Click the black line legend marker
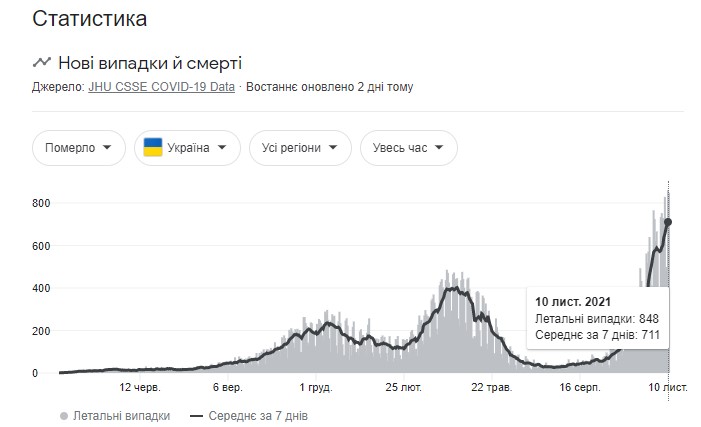The height and width of the screenshot is (427, 701). click(196, 415)
